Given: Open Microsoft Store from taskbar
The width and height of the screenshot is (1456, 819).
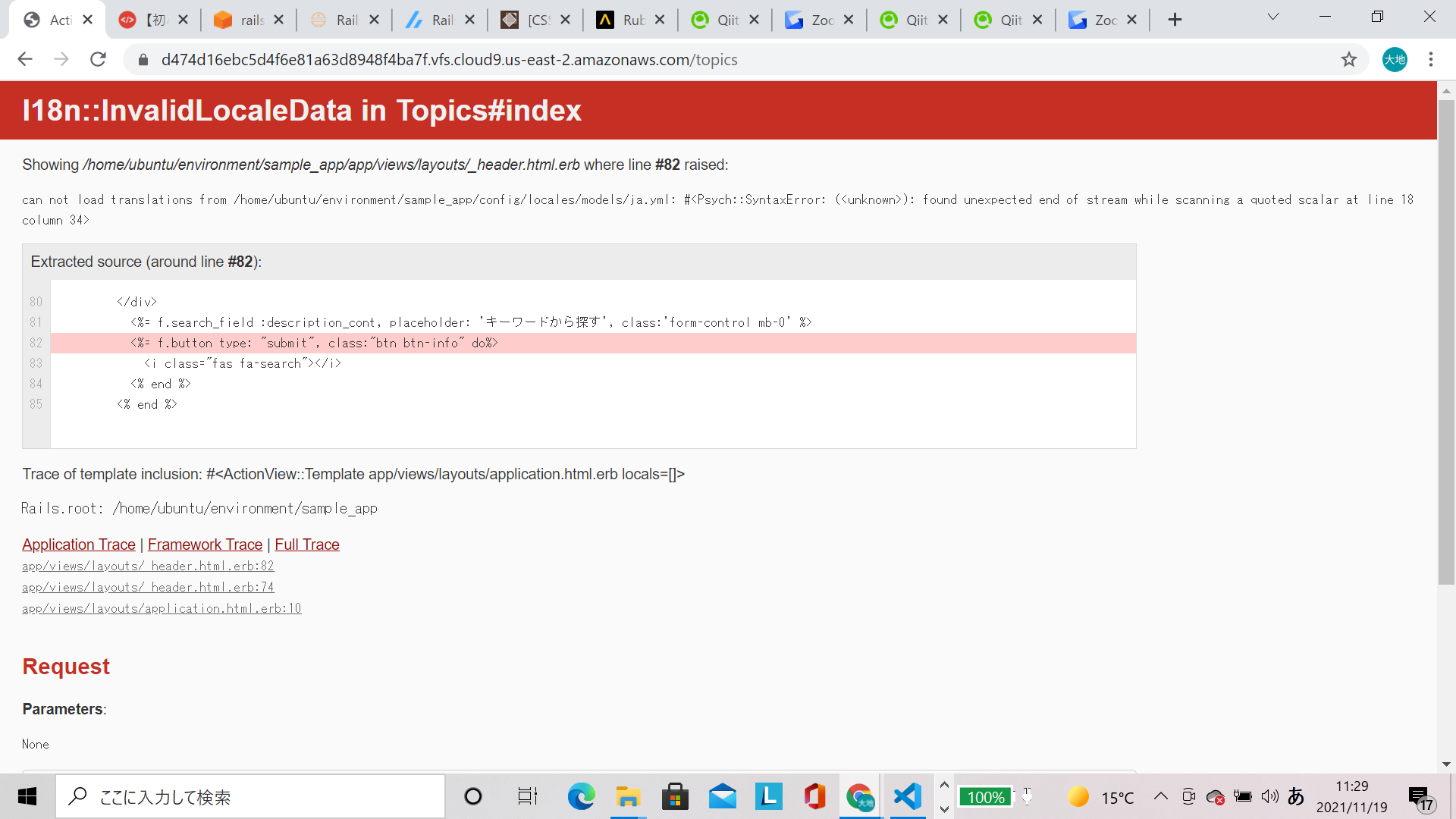Looking at the screenshot, I should coord(675,796).
